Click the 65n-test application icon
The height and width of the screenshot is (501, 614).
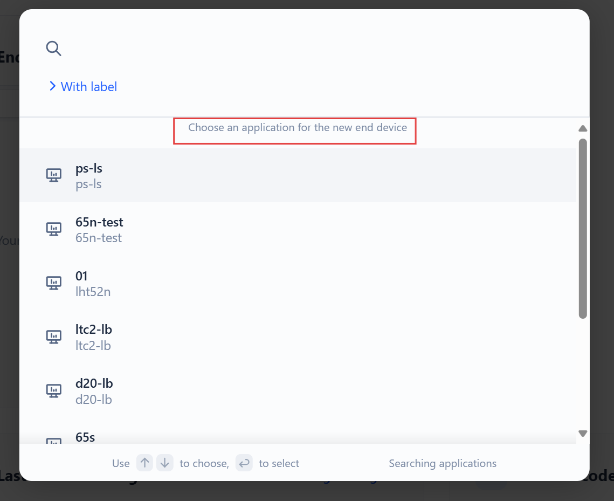point(54,229)
